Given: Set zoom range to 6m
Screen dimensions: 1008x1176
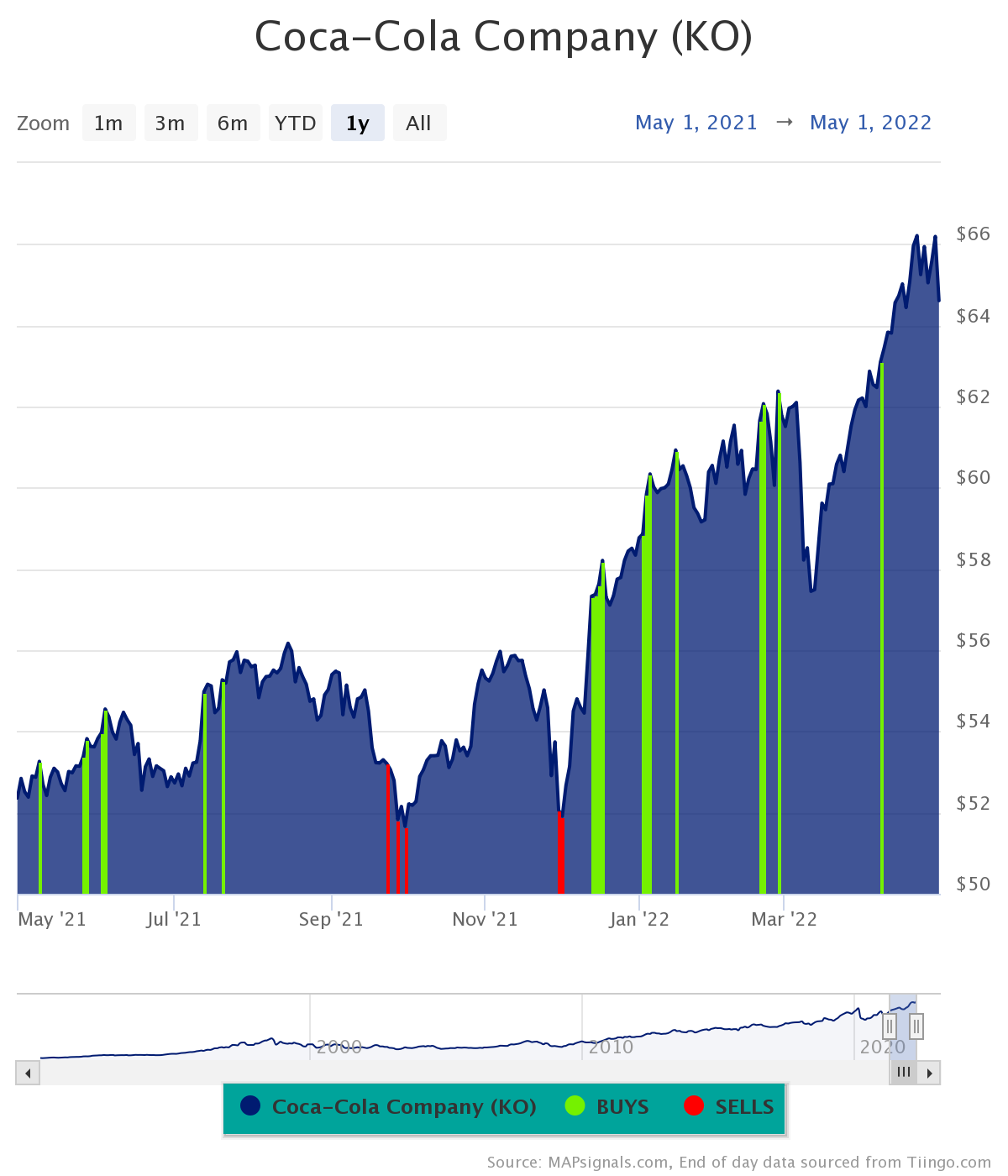Looking at the screenshot, I should tap(233, 123).
